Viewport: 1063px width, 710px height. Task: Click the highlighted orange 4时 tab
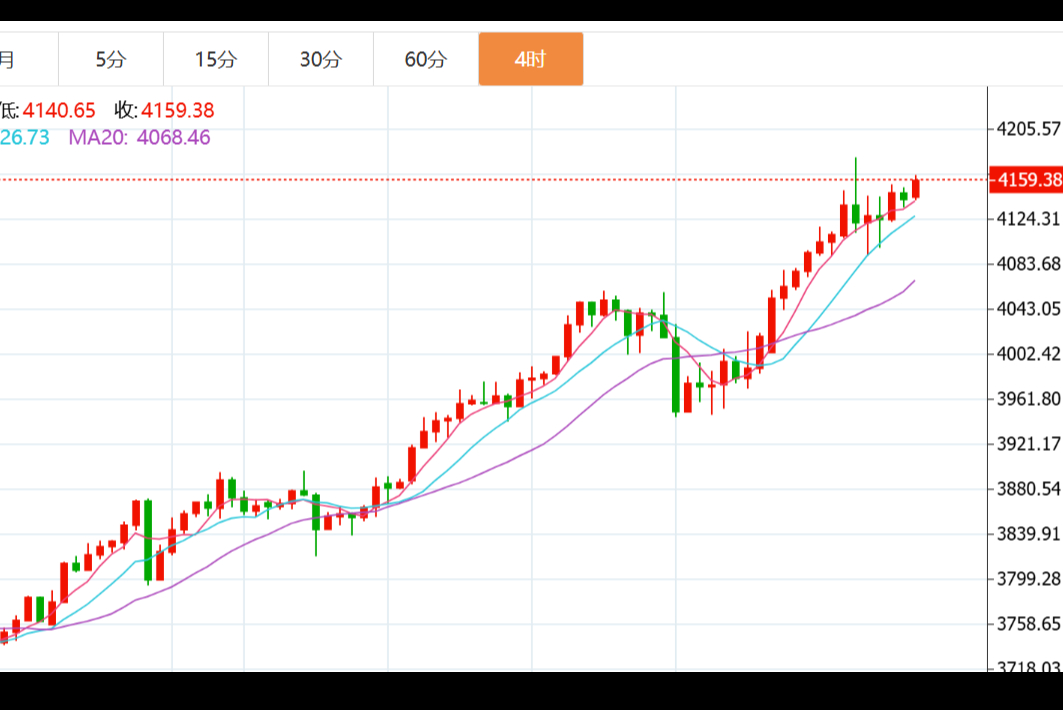530,59
